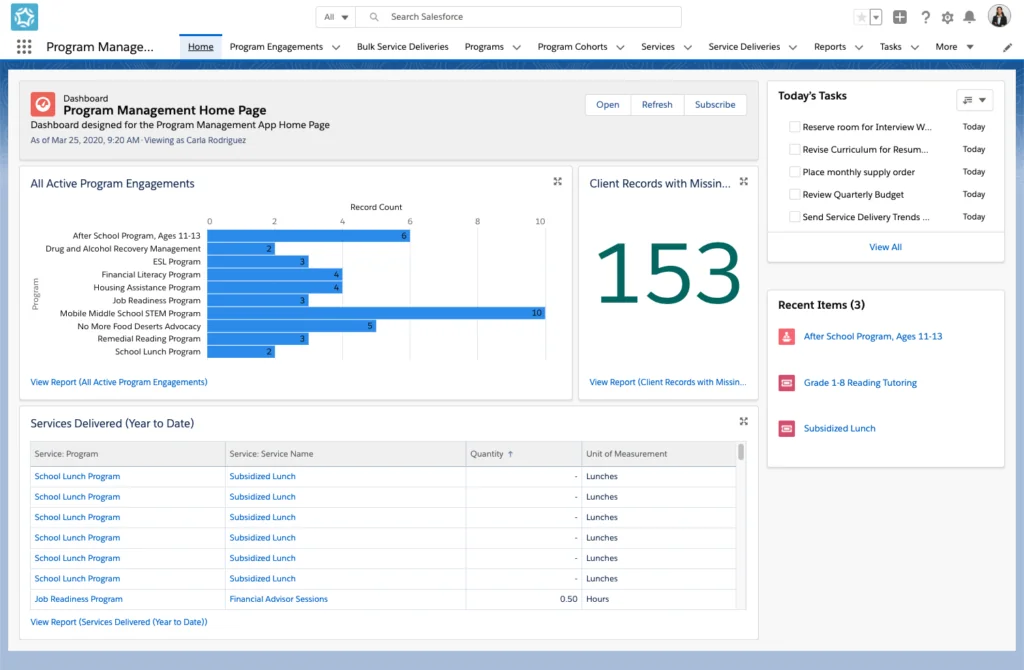View Report for Client Records with Missing
Screen dimensions: 1024x670
pos(667,382)
